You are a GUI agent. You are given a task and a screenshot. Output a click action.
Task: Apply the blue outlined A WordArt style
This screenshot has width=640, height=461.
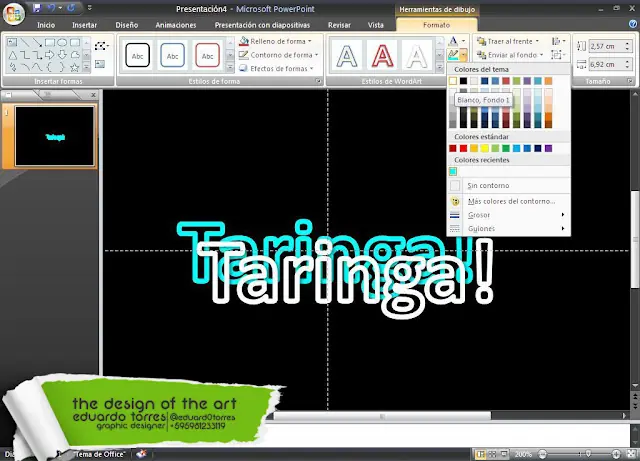tap(347, 56)
